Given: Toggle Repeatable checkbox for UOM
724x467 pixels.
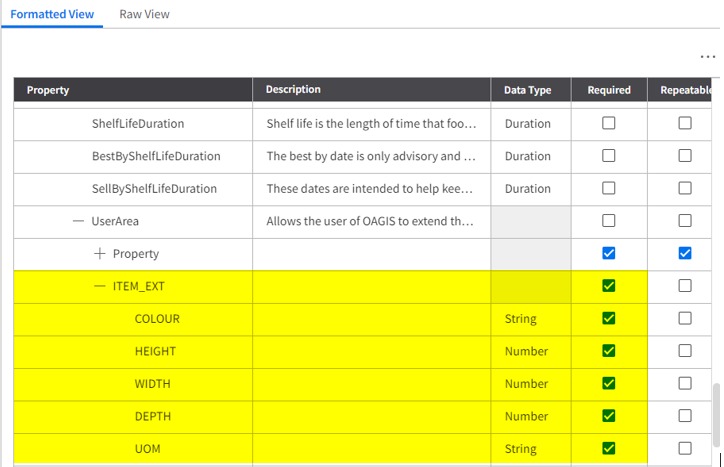Looking at the screenshot, I should [685, 448].
